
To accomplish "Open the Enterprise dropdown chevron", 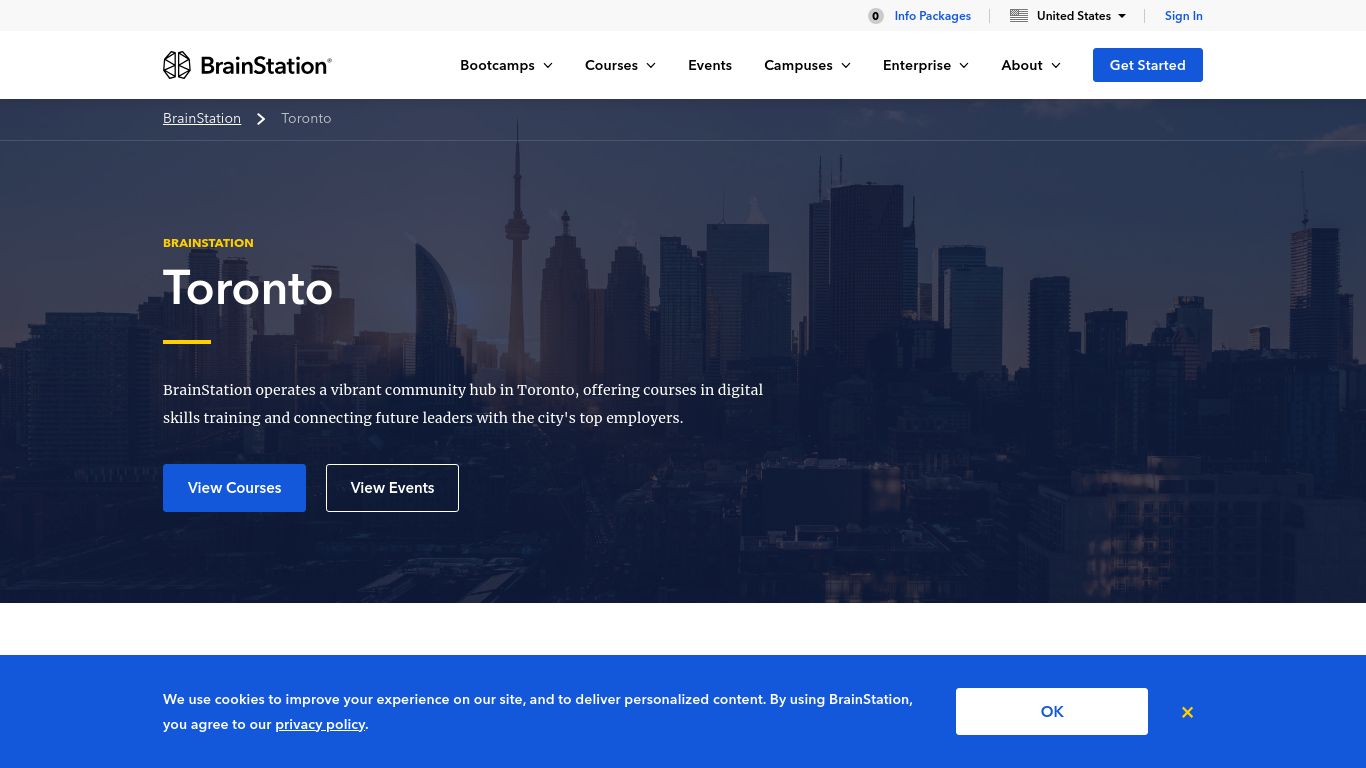I will (x=964, y=65).
